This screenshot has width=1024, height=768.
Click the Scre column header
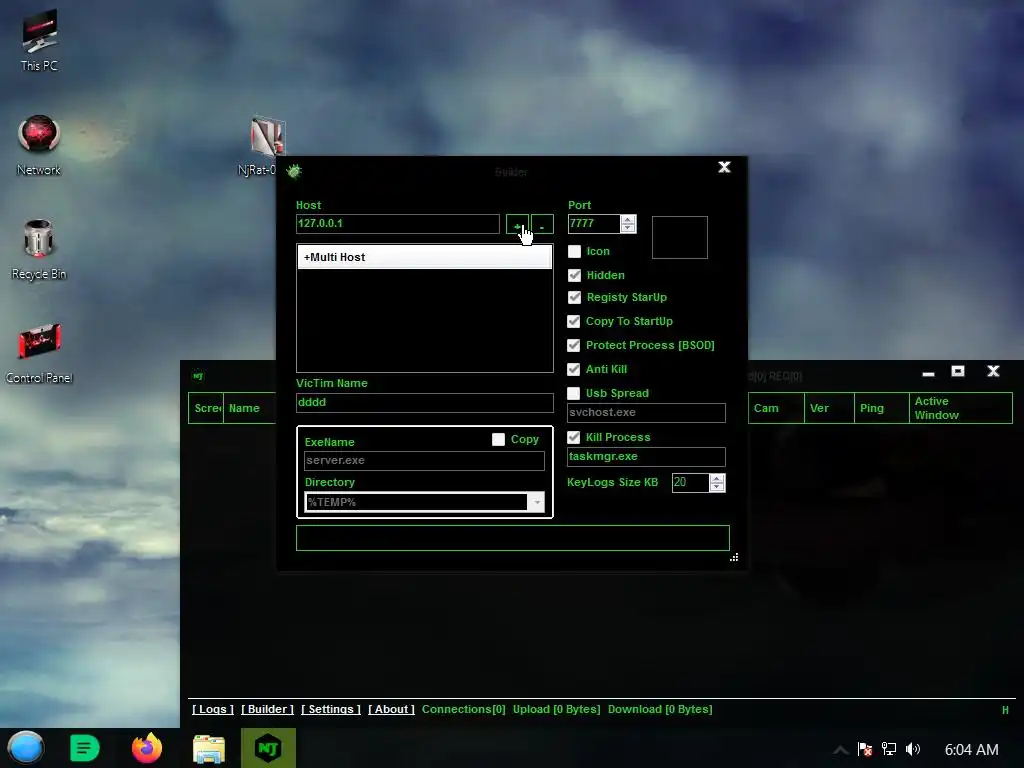[206, 408]
